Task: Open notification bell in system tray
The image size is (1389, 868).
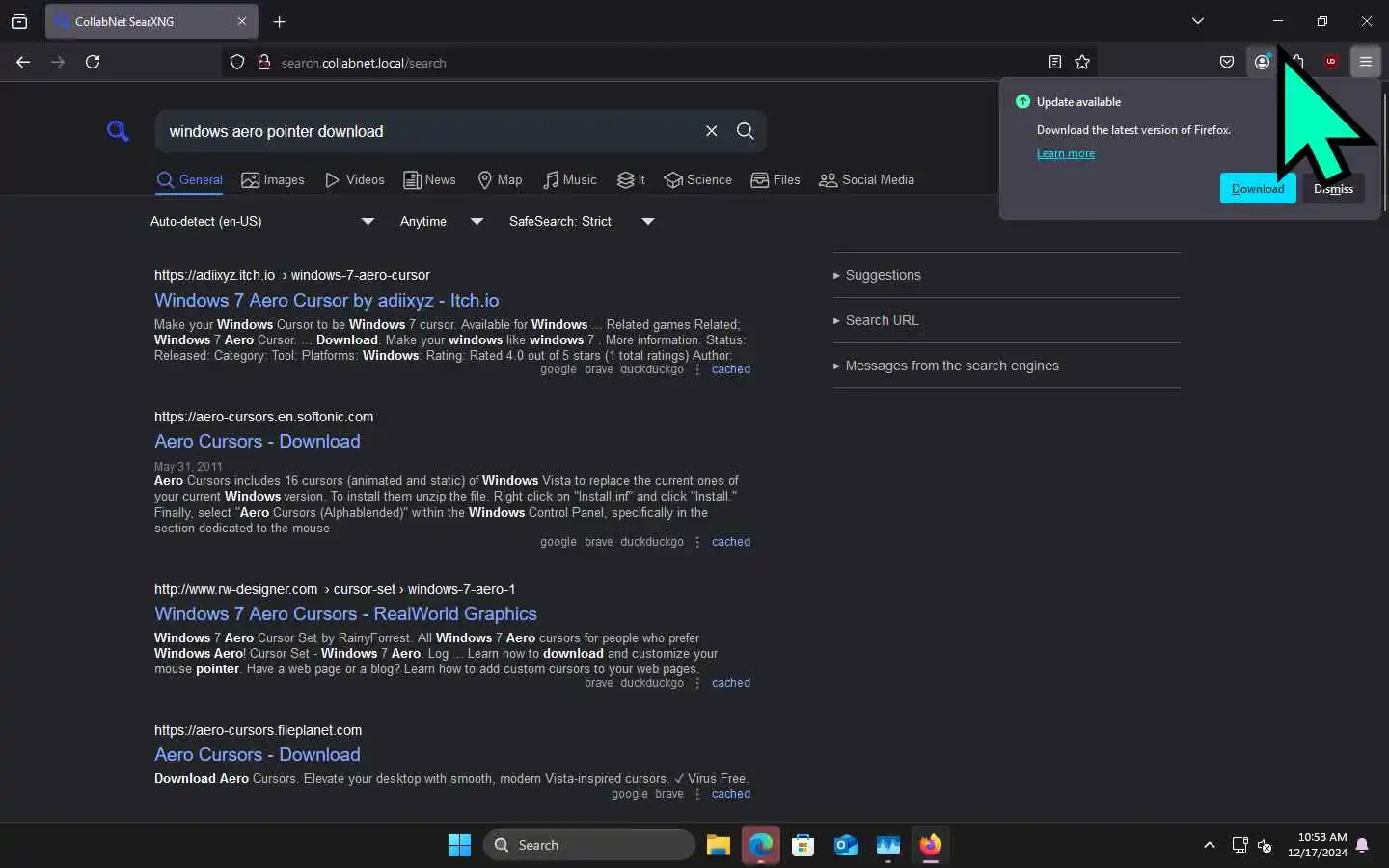Action: tap(1362, 845)
